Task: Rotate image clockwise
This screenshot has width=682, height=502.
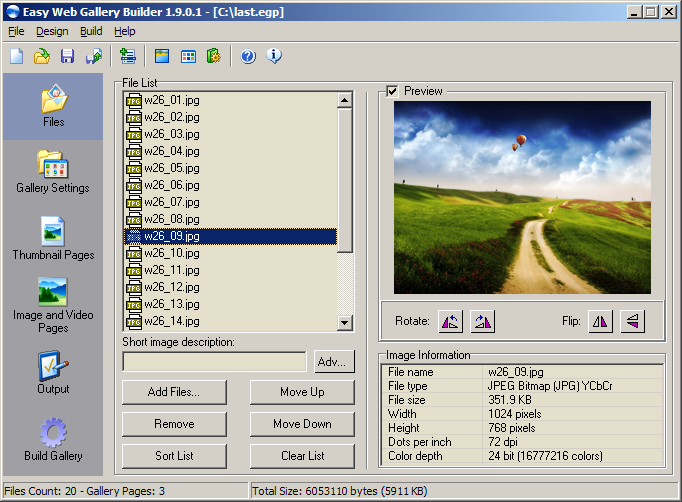Action: pos(483,321)
